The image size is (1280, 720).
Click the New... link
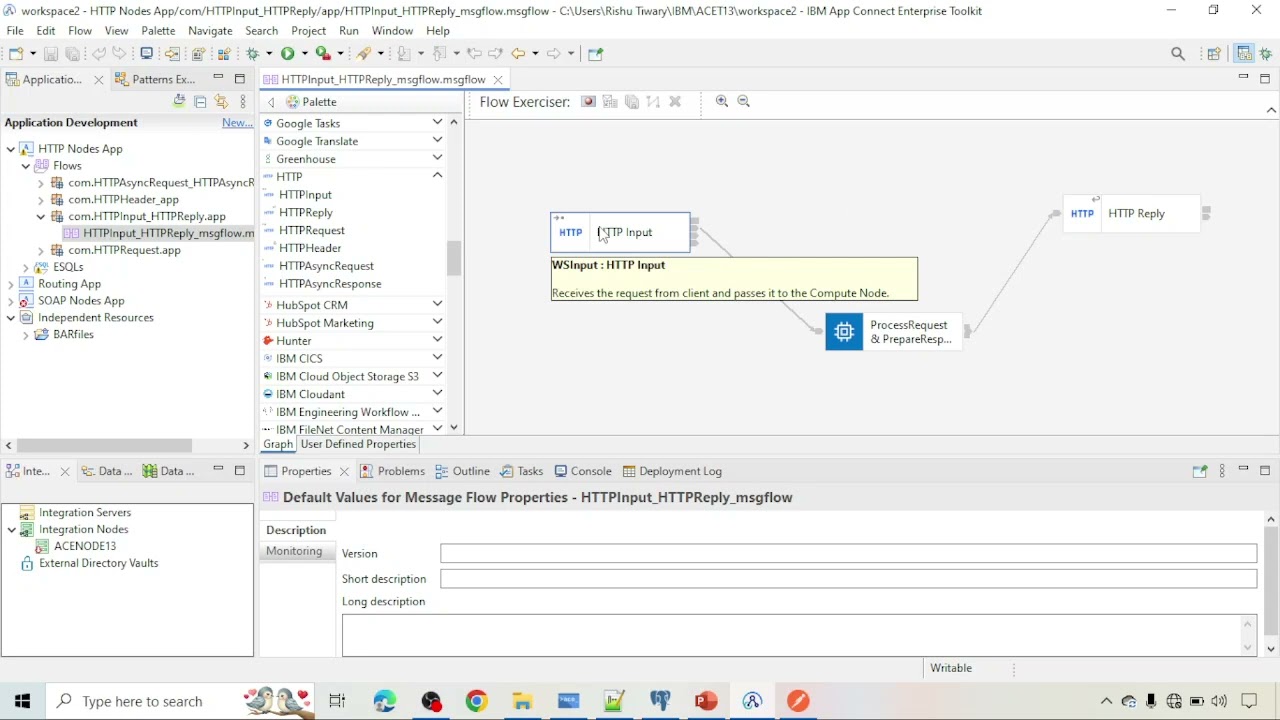click(237, 122)
